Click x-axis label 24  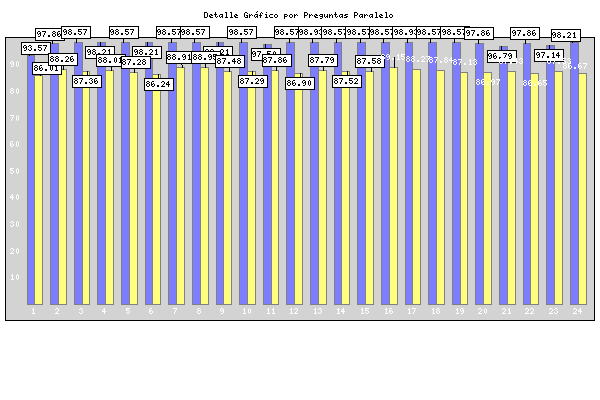pyautogui.click(x=577, y=312)
